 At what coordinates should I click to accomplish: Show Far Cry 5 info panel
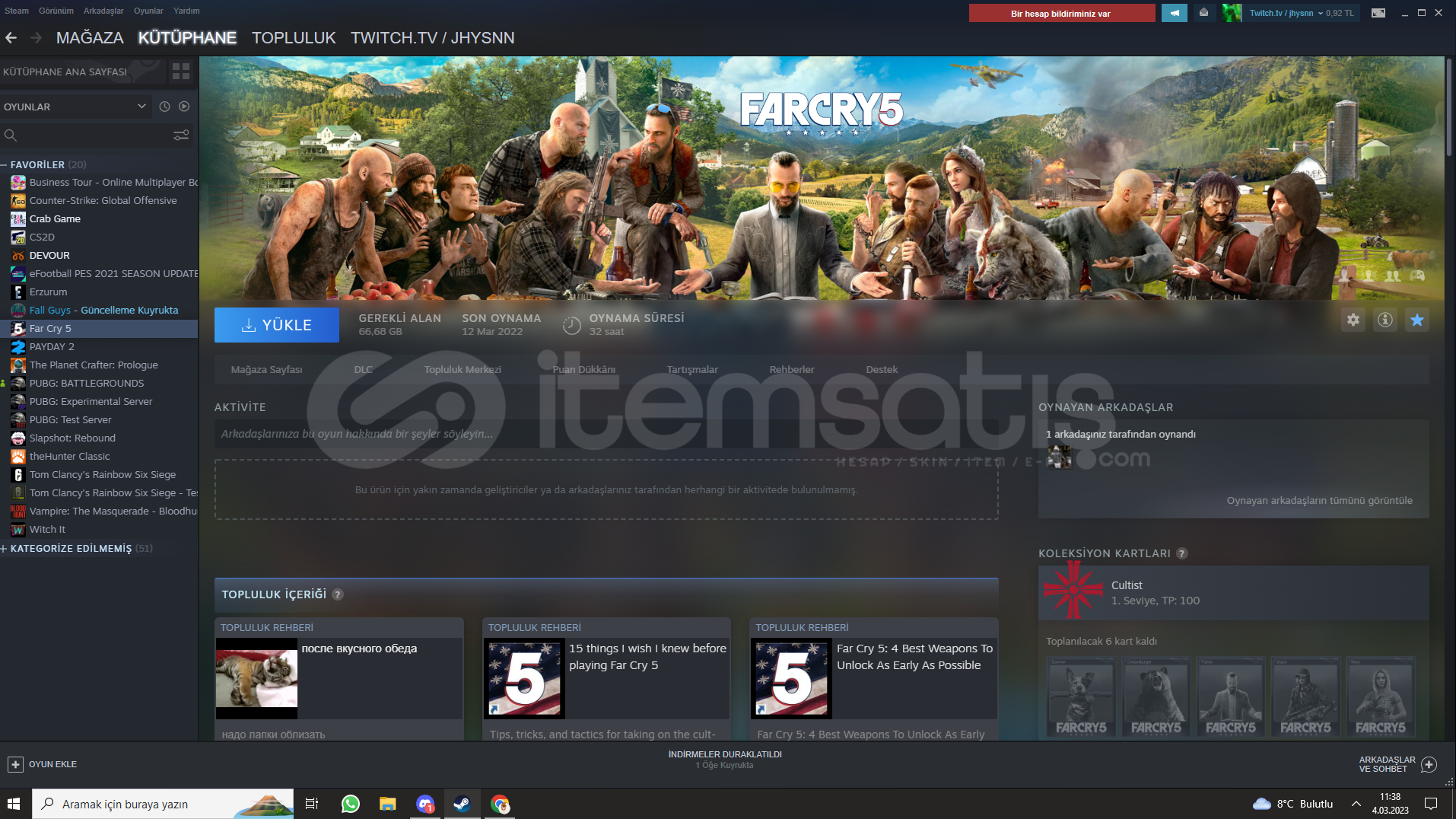(x=1385, y=320)
